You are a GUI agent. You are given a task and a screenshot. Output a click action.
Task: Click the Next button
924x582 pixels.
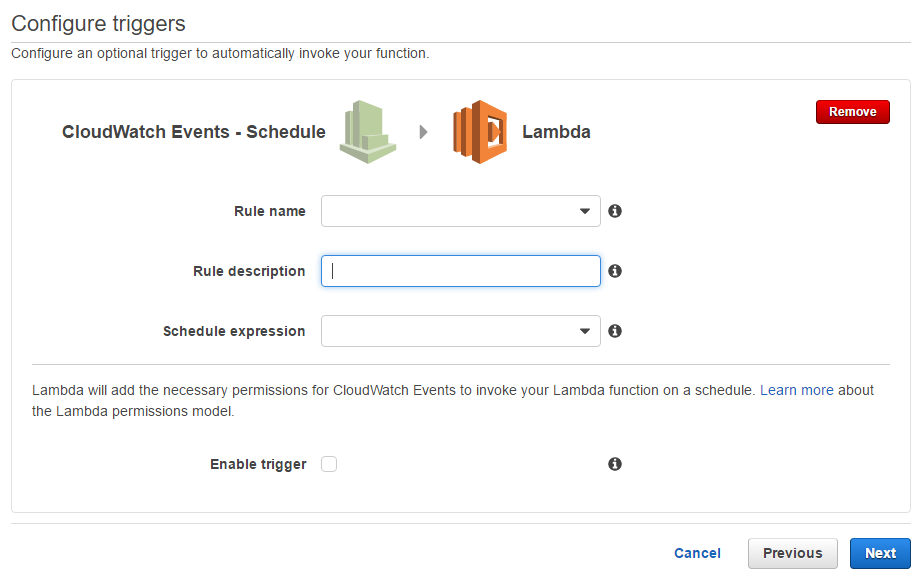[x=879, y=553]
